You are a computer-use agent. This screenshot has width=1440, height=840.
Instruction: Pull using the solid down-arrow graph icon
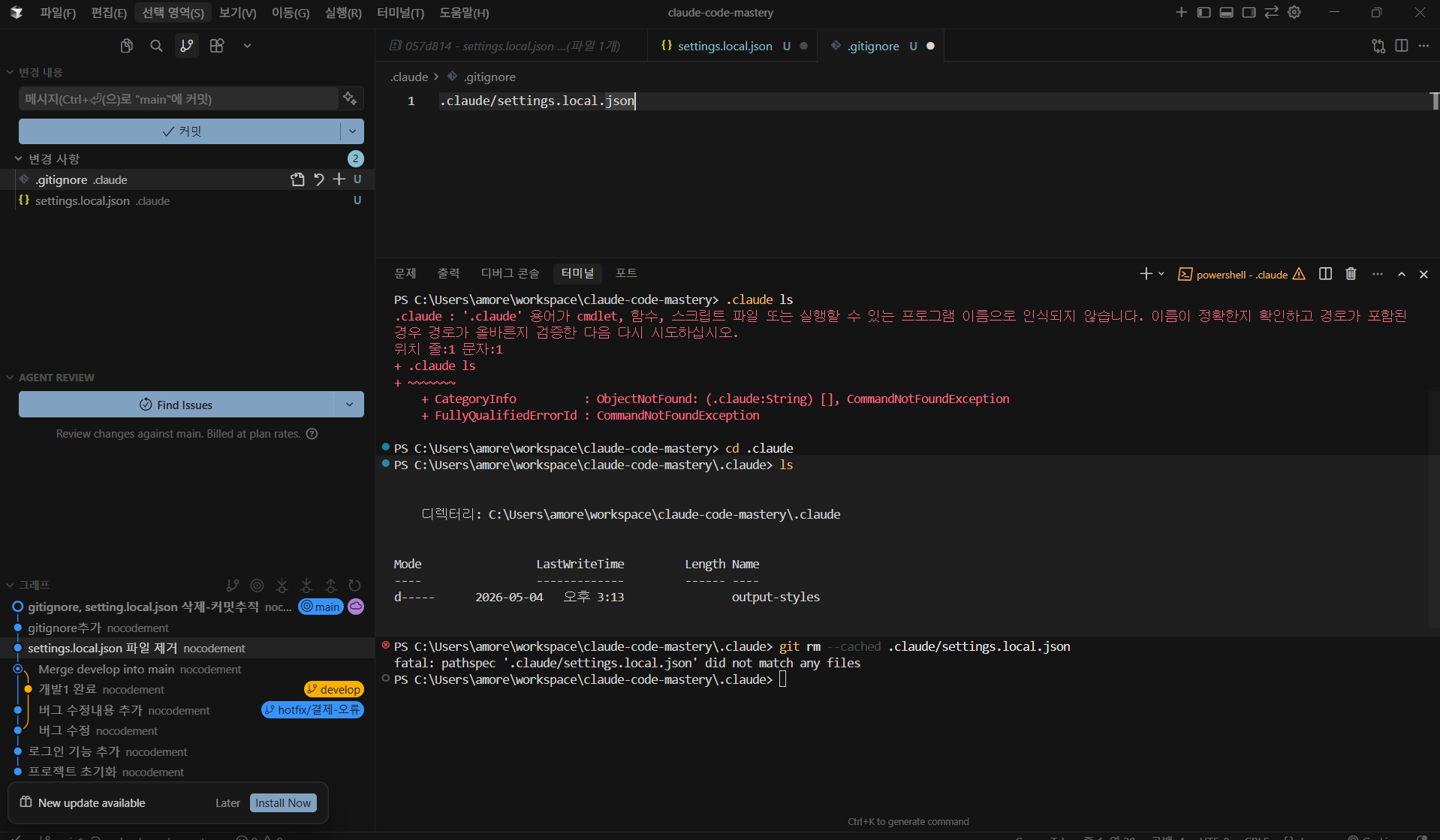pyautogui.click(x=306, y=586)
